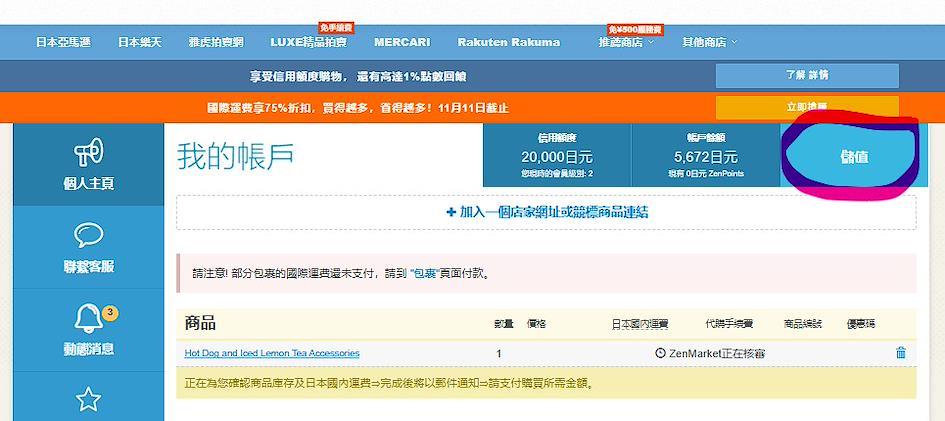Open the 動態消息 bell icon
This screenshot has width=945, height=421.
coord(89,317)
